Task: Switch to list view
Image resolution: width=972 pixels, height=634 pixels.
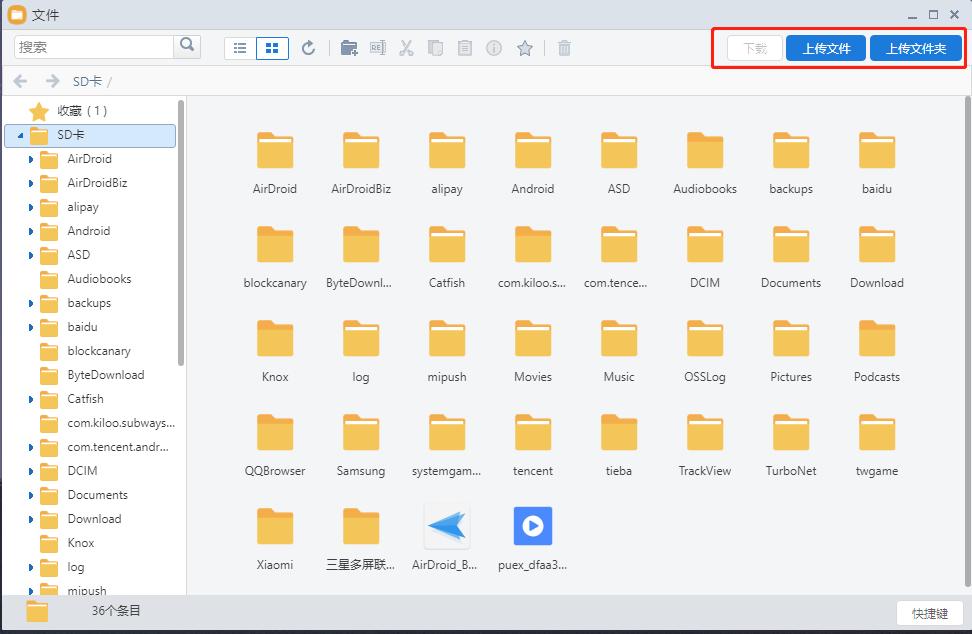Action: point(240,48)
